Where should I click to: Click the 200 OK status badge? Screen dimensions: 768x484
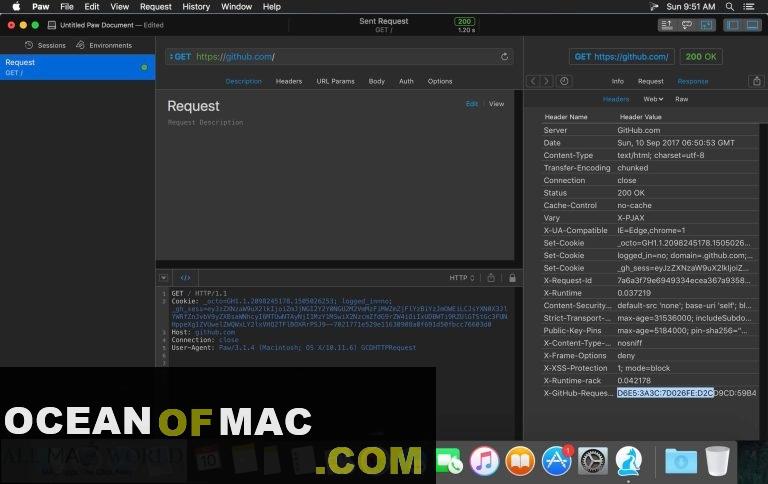click(701, 57)
